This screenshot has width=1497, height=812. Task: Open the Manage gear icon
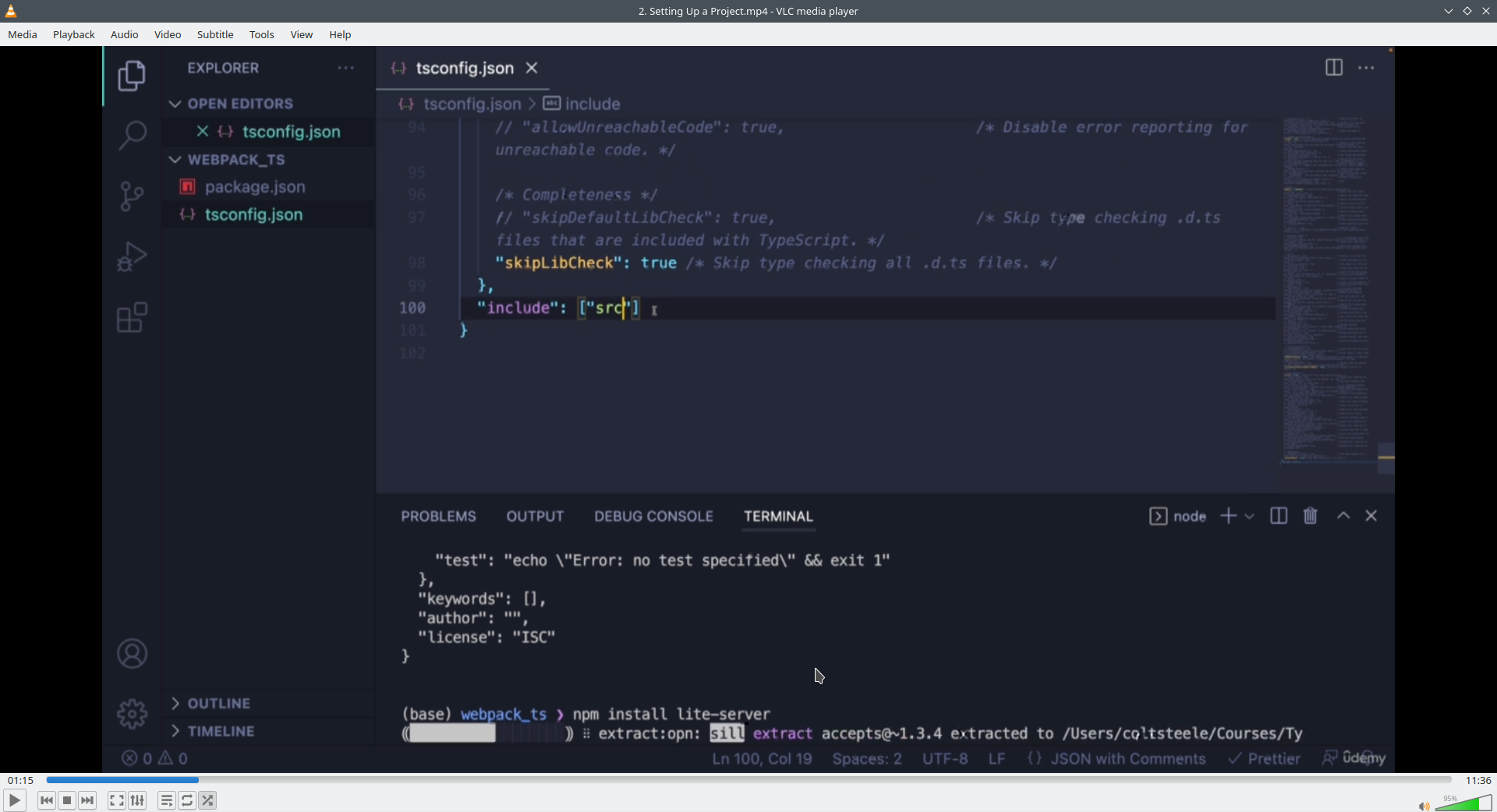tap(132, 714)
